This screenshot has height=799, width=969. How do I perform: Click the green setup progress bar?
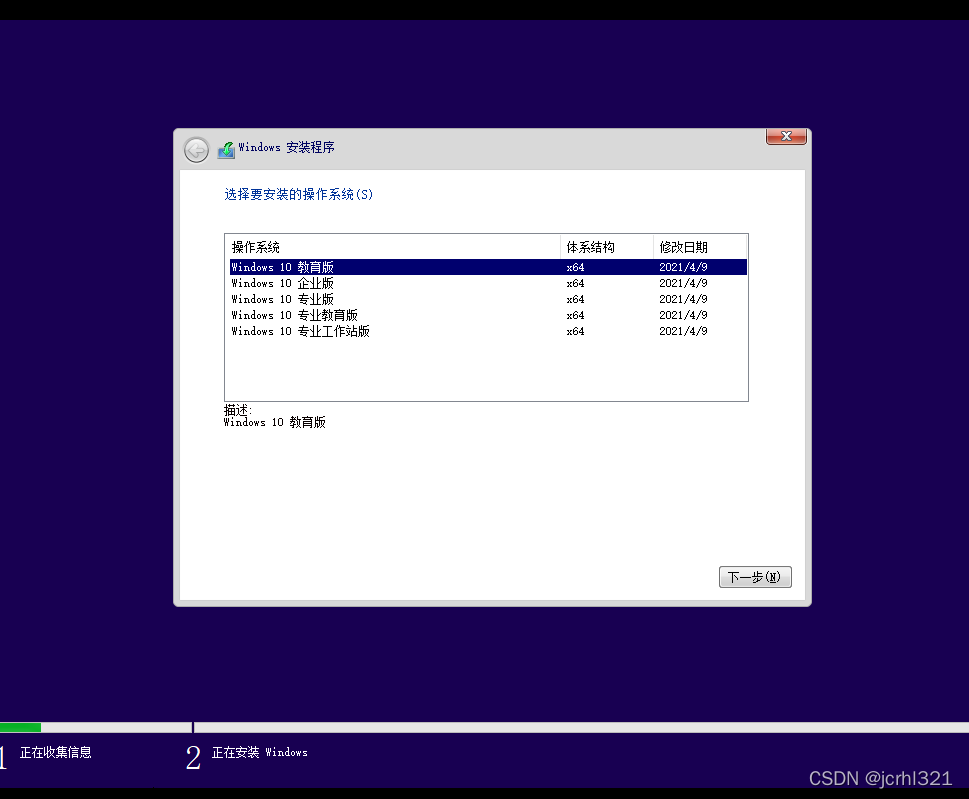click(20, 727)
